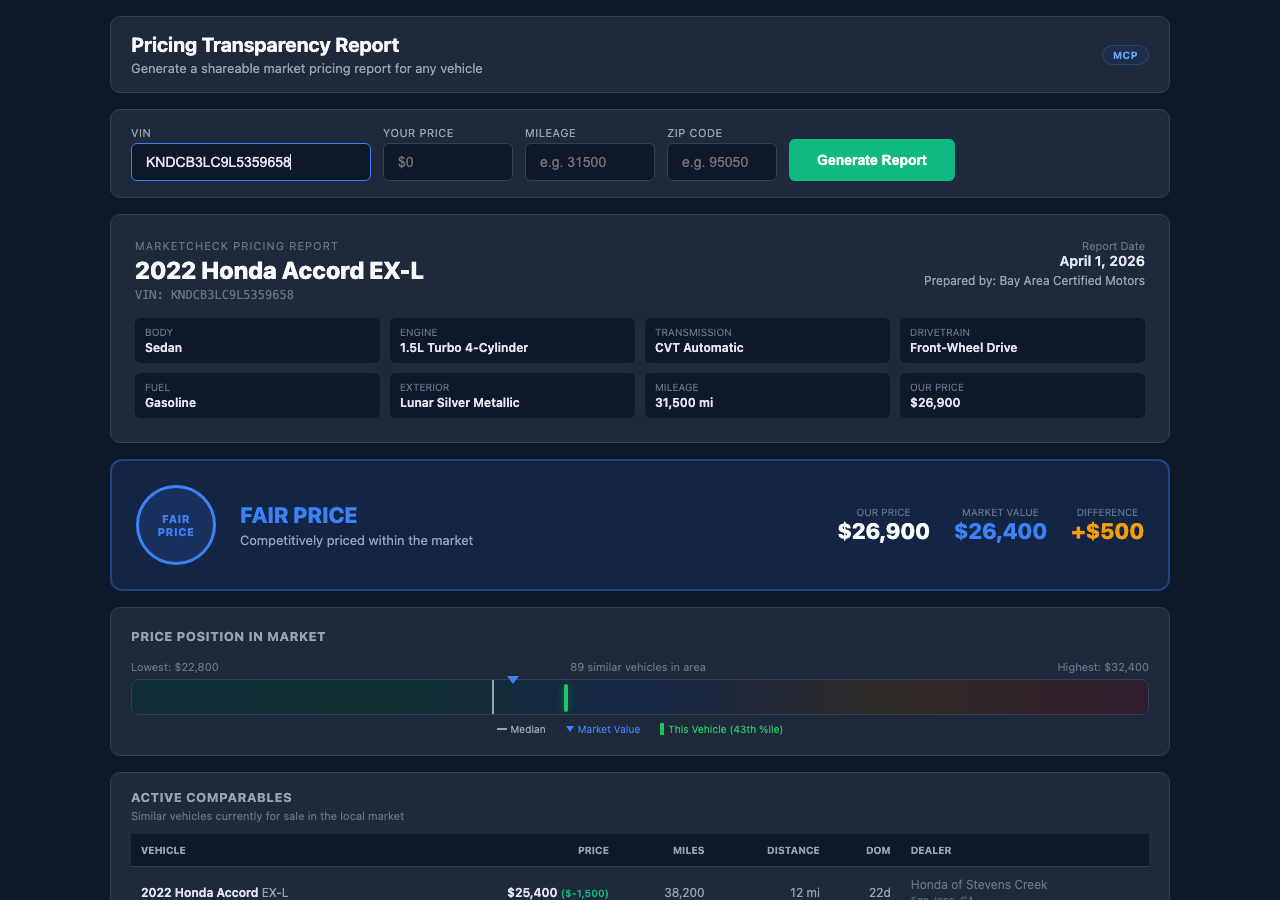Image resolution: width=1280 pixels, height=900 pixels.
Task: Click the DEALER column header
Action: pyautogui.click(x=931, y=851)
